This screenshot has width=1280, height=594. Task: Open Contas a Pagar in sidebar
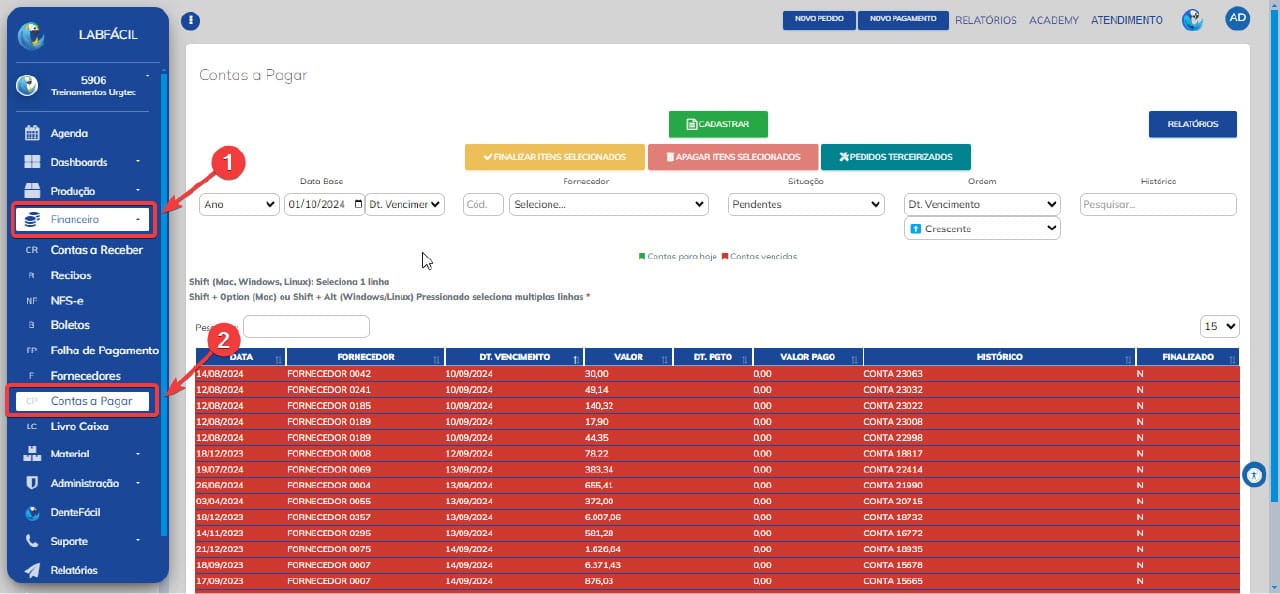83,401
